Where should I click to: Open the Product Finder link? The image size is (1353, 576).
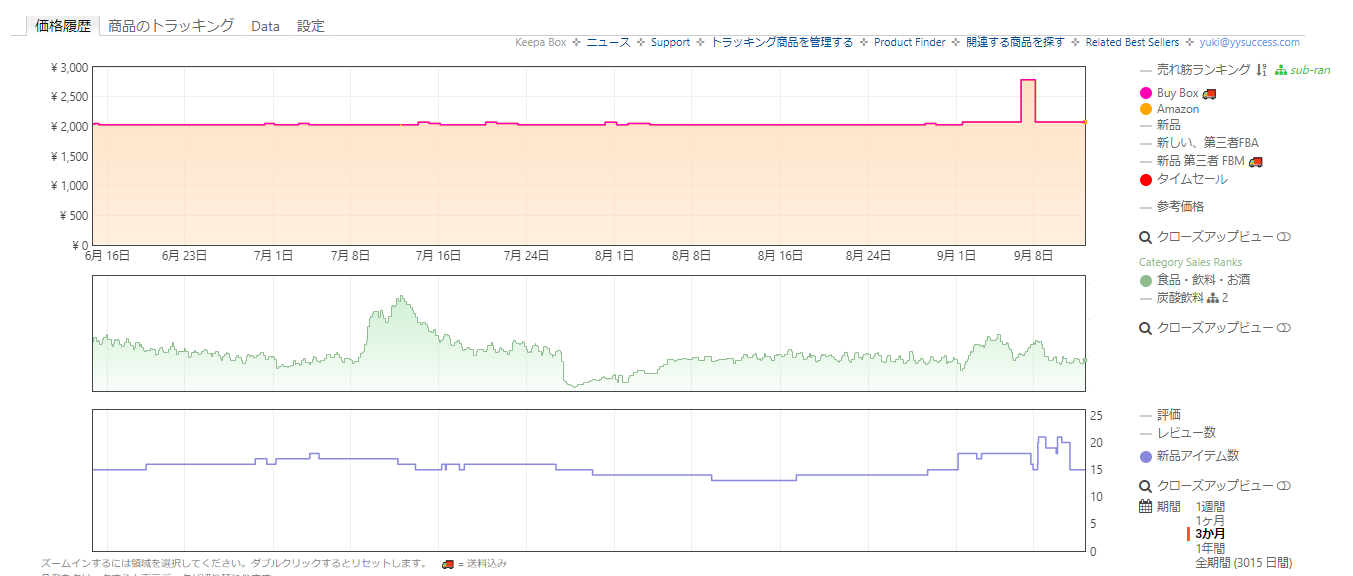pyautogui.click(x=909, y=42)
